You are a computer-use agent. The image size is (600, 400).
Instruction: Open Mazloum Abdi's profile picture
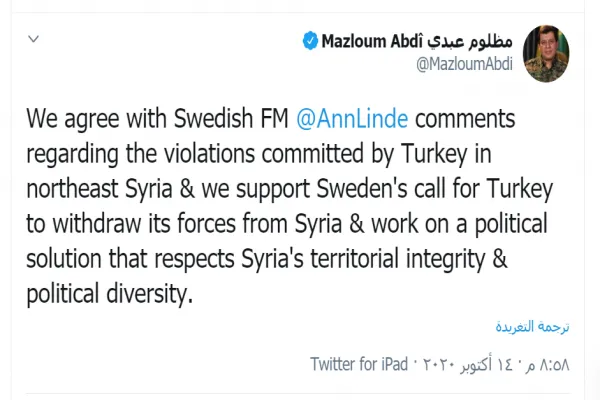546,54
